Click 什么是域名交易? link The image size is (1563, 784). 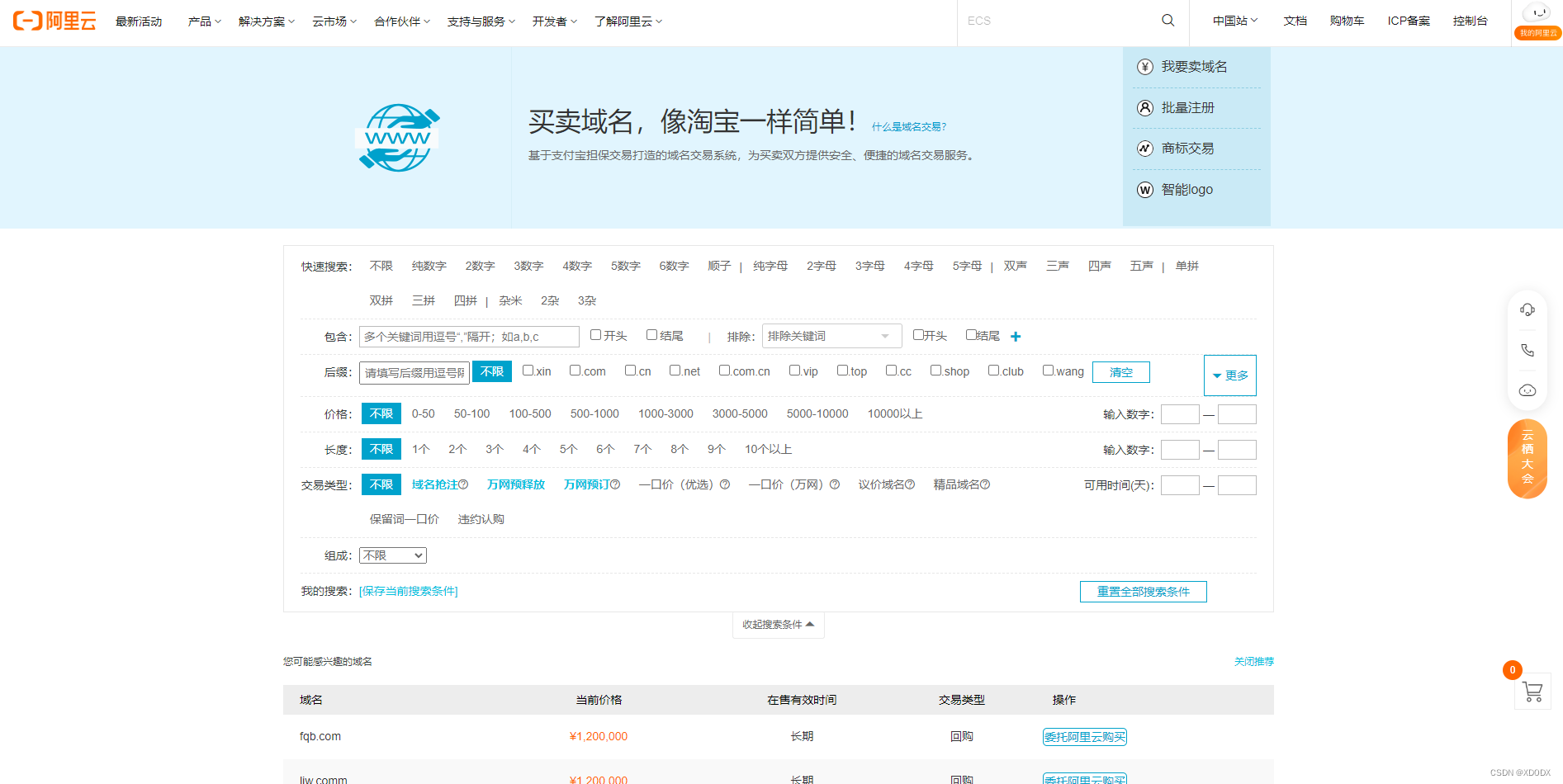pyautogui.click(x=909, y=127)
